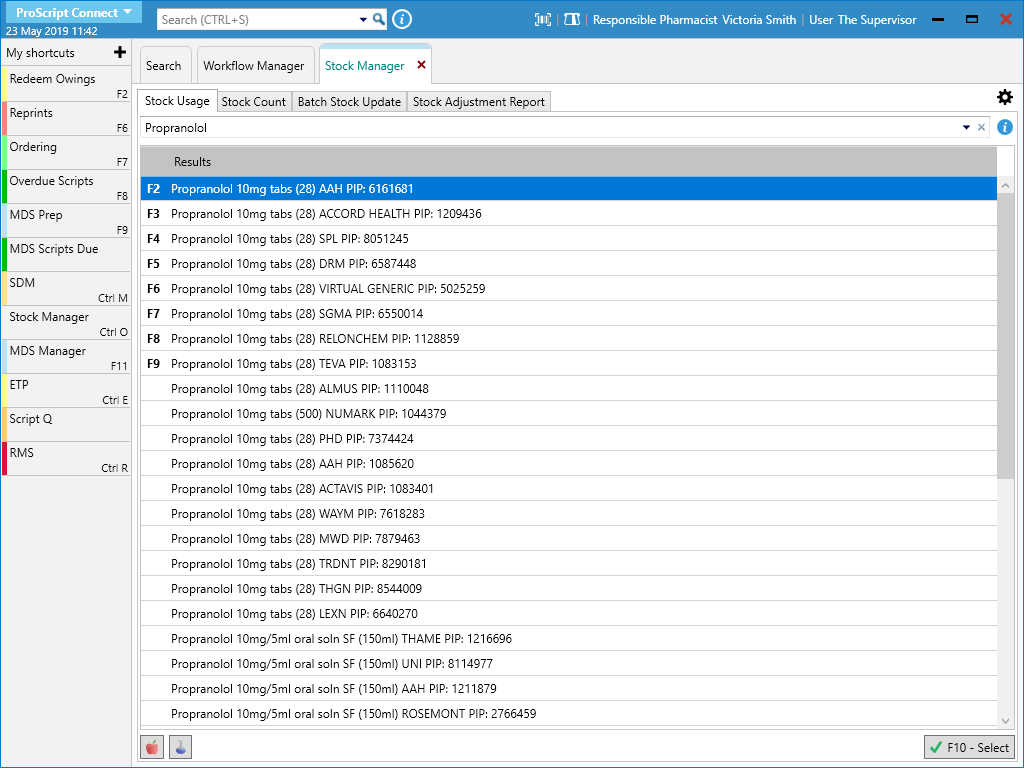Screen dimensions: 1024x768
Task: Select Propranolol 10mg tabs ALMUS row
Action: click(x=569, y=389)
